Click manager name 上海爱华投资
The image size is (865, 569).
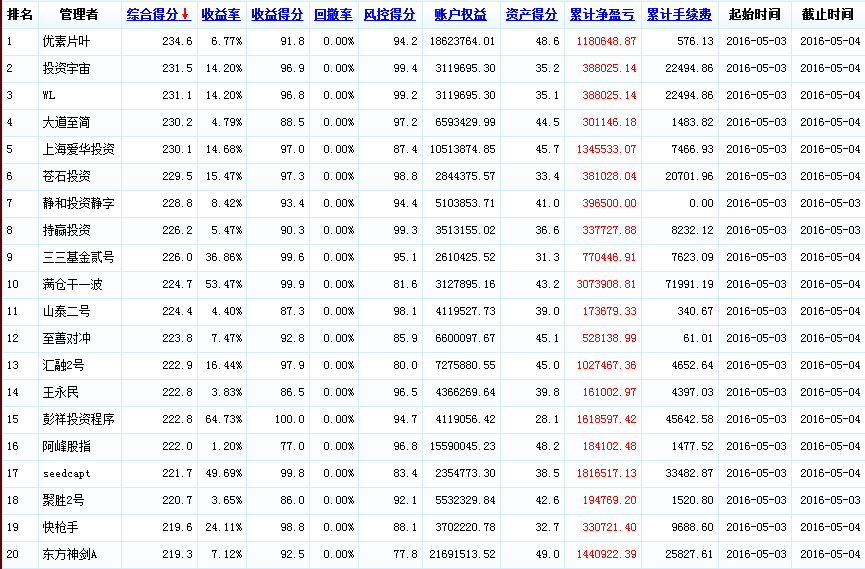[78, 149]
